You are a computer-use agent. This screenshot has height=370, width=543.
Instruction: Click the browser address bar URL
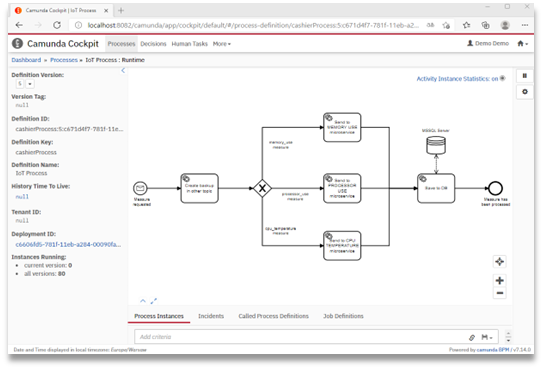pos(253,25)
